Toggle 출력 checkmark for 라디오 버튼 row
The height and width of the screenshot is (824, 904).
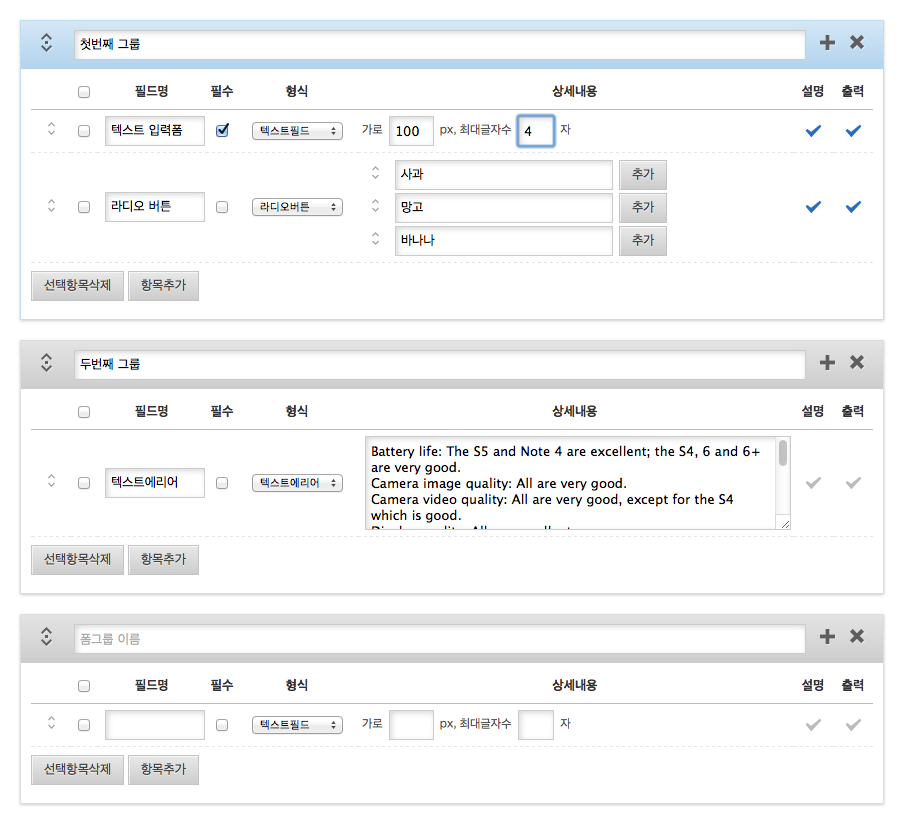853,207
